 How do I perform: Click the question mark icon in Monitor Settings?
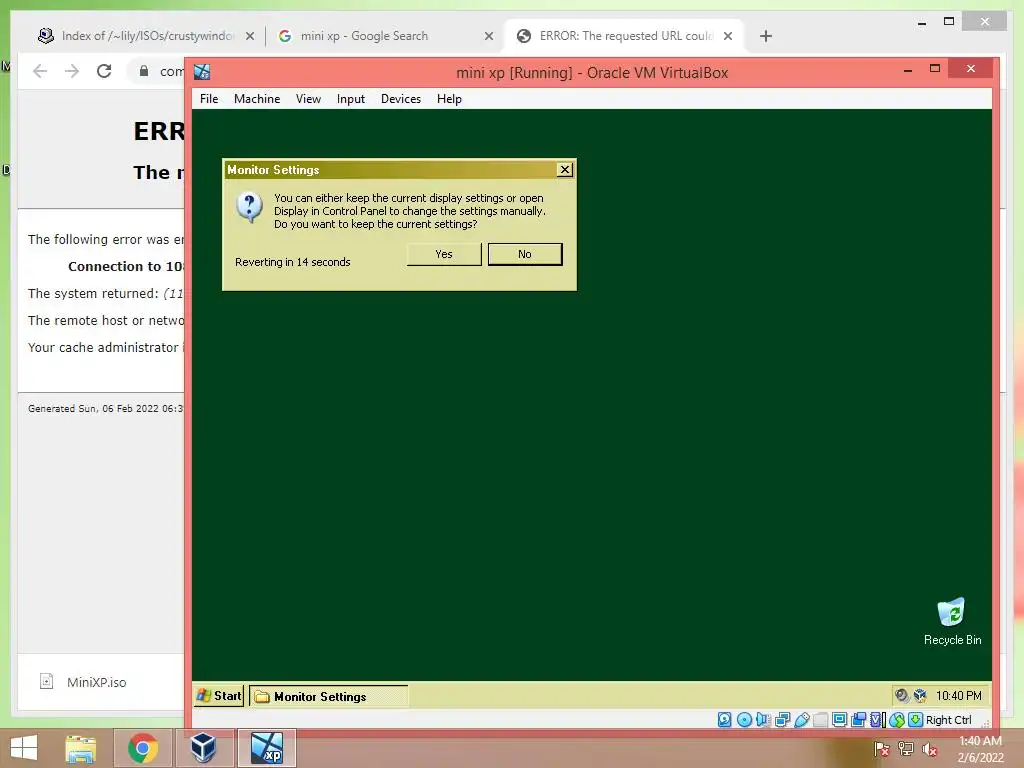[x=249, y=207]
